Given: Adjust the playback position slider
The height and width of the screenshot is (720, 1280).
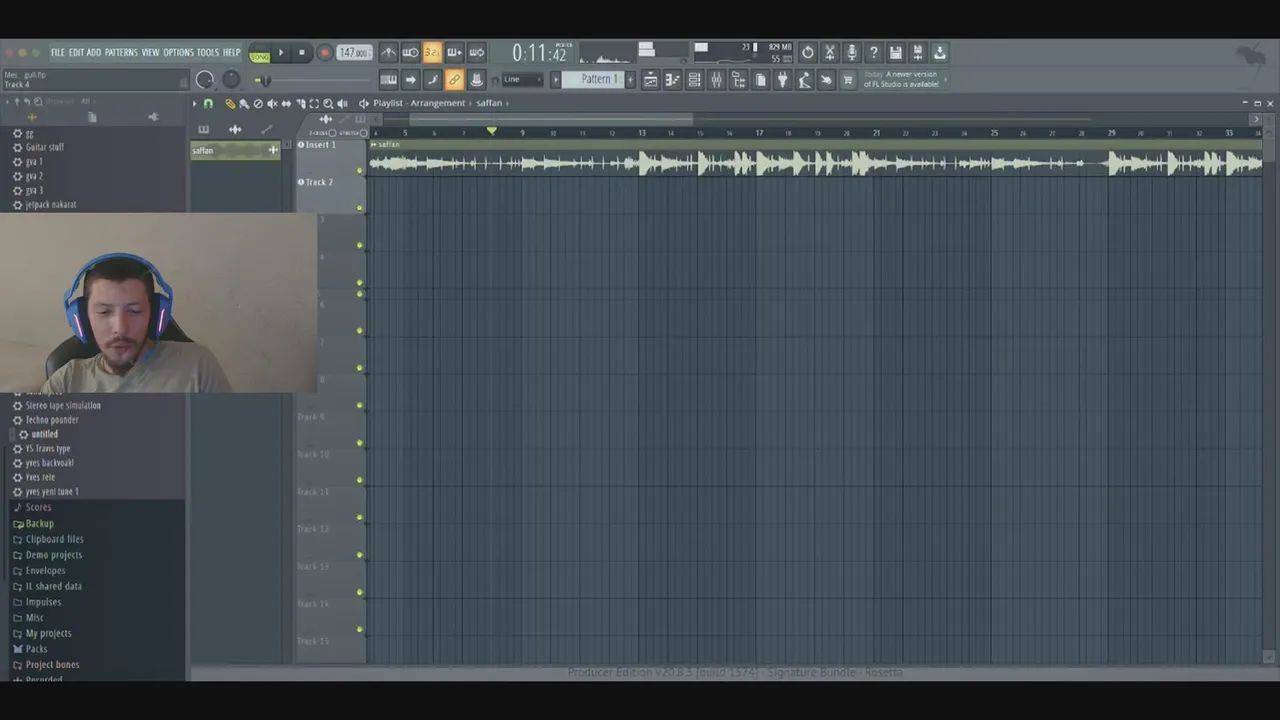Looking at the screenshot, I should pyautogui.click(x=310, y=81).
